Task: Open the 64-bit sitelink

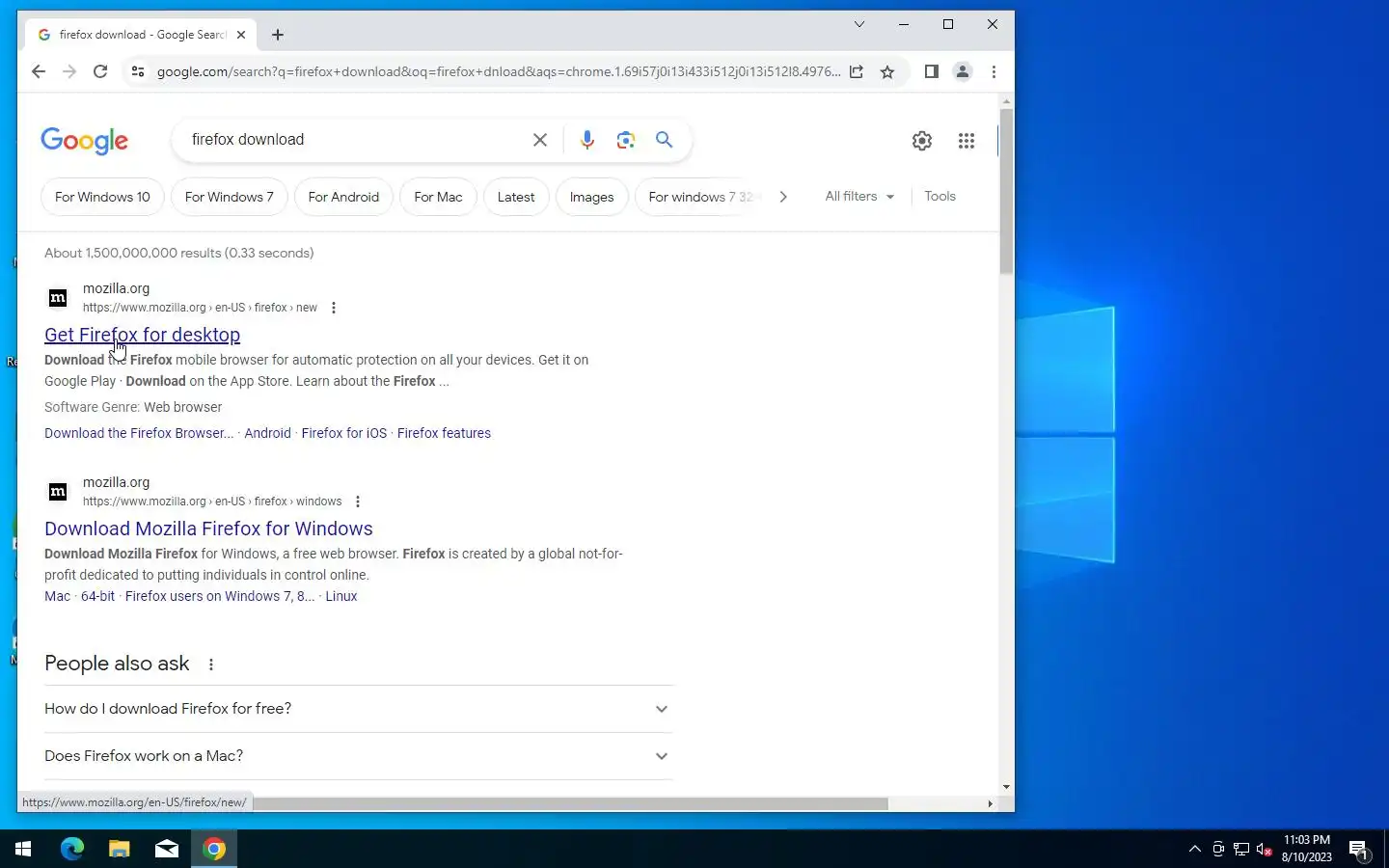Action: 97,596
